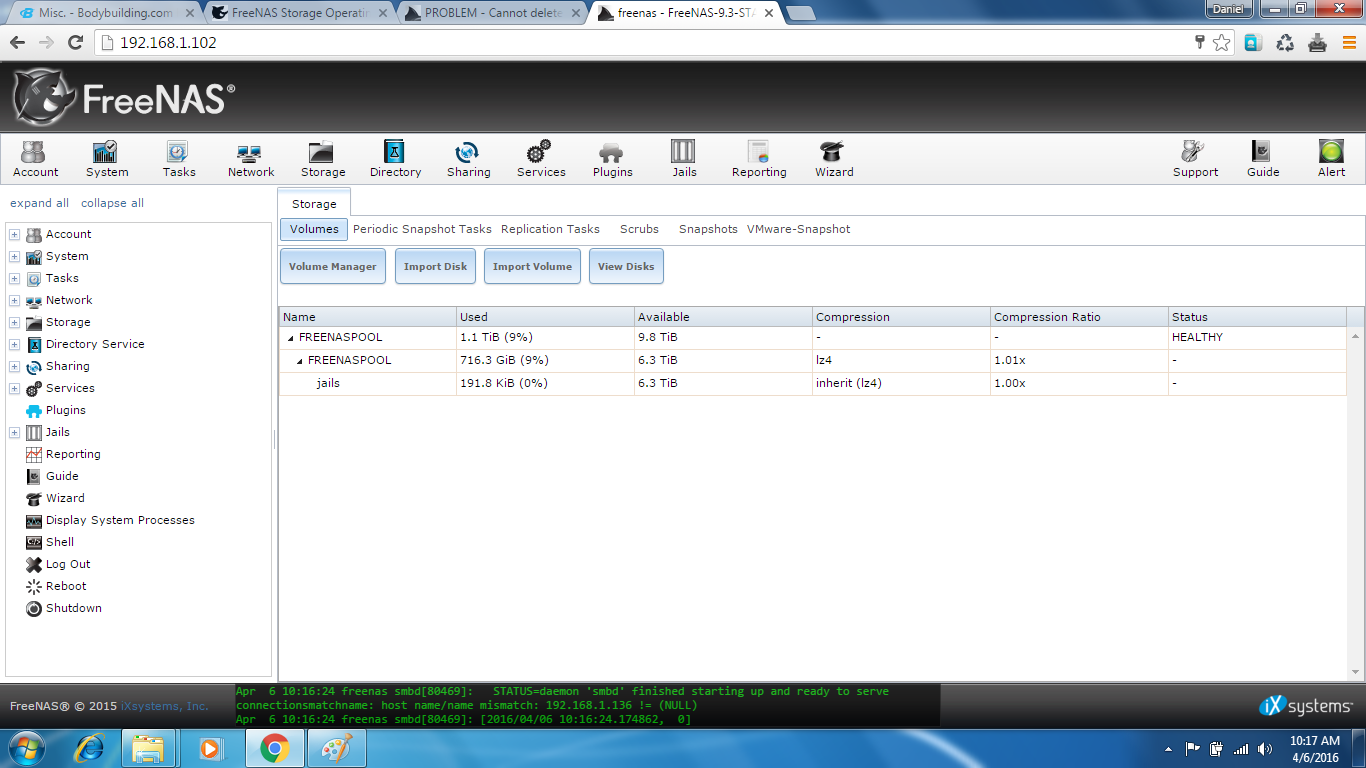Select the Storage page tab
The height and width of the screenshot is (768, 1366).
[314, 203]
